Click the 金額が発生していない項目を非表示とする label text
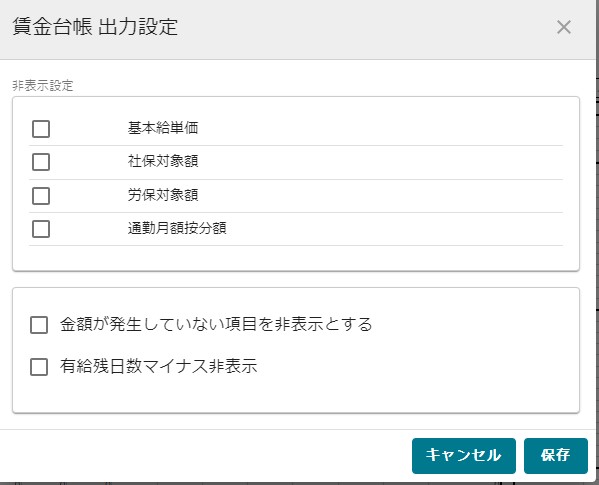 (216, 324)
